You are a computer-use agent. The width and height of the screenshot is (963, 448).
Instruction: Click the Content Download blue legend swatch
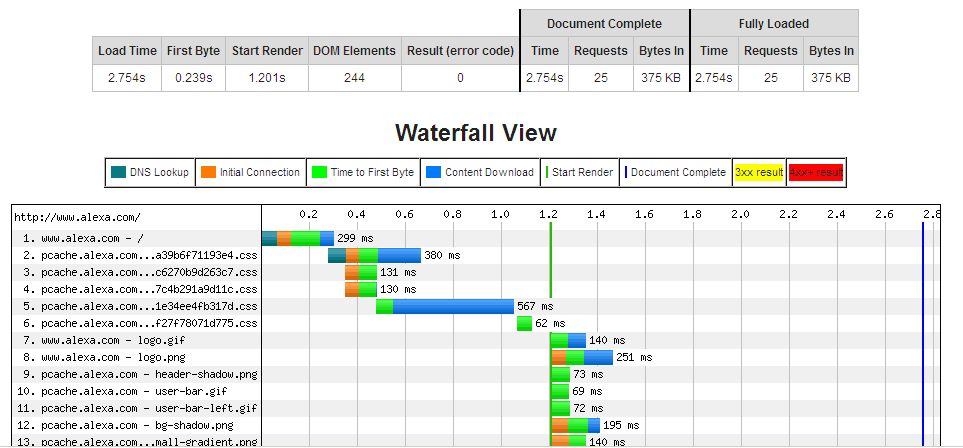pos(433,173)
